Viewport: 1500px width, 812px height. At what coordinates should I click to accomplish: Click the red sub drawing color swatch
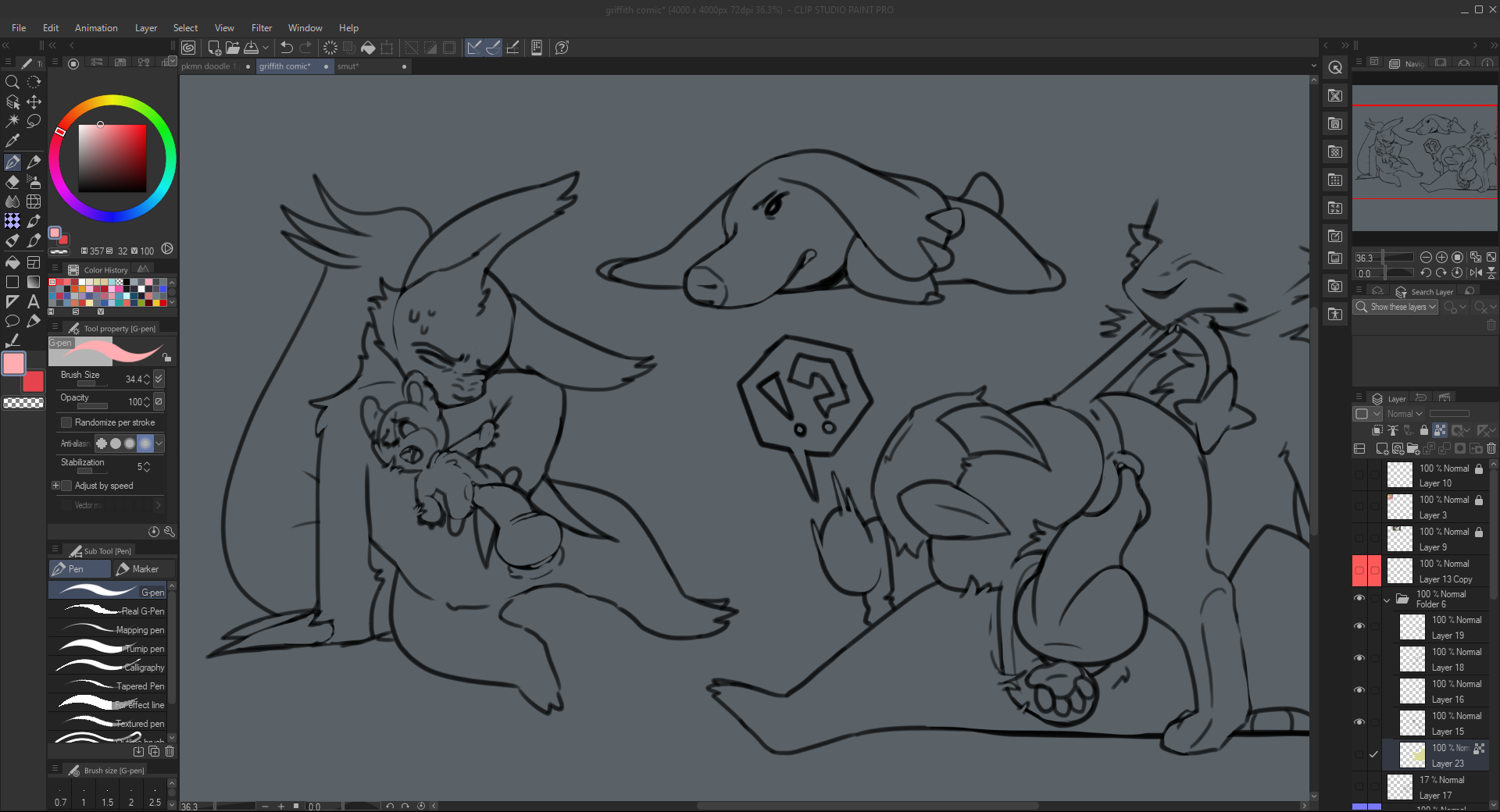pos(34,383)
